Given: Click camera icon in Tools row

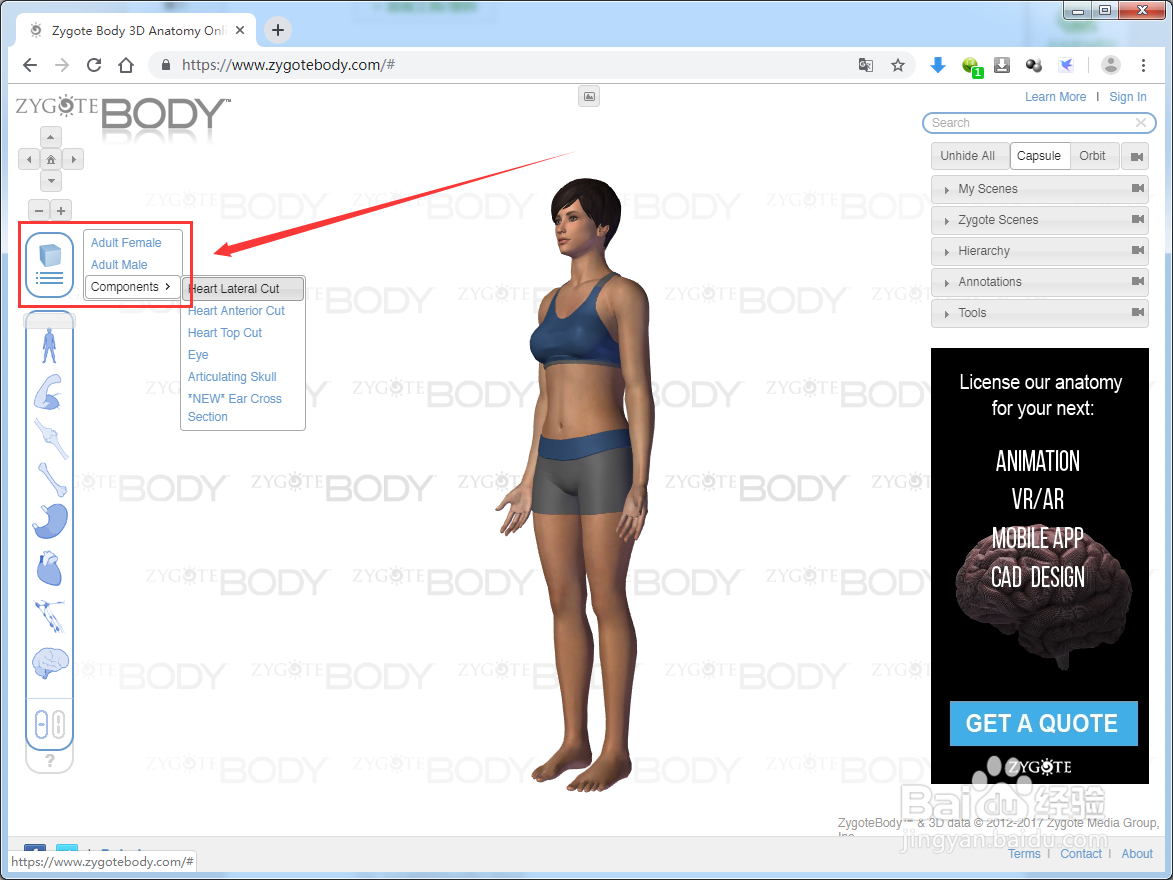Looking at the screenshot, I should [x=1138, y=312].
